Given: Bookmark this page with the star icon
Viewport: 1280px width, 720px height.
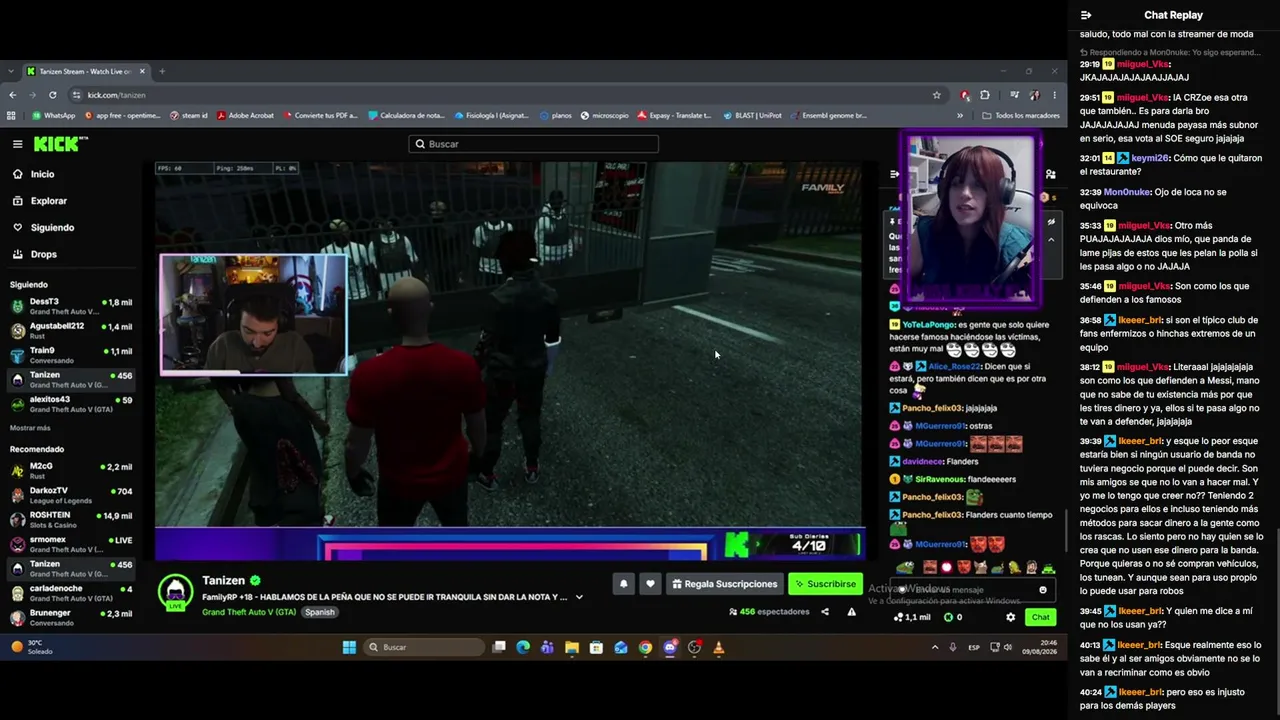Looking at the screenshot, I should 936,95.
